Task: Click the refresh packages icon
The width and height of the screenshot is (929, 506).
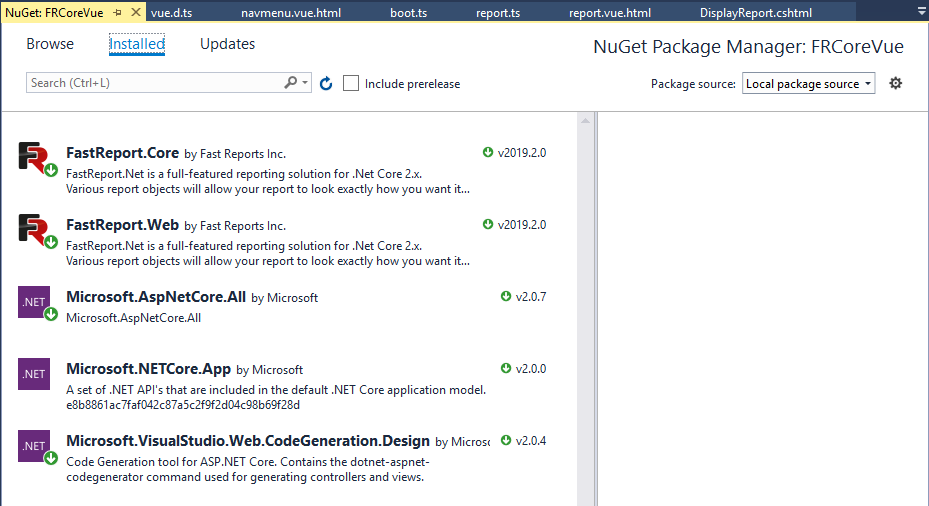Action: click(326, 84)
